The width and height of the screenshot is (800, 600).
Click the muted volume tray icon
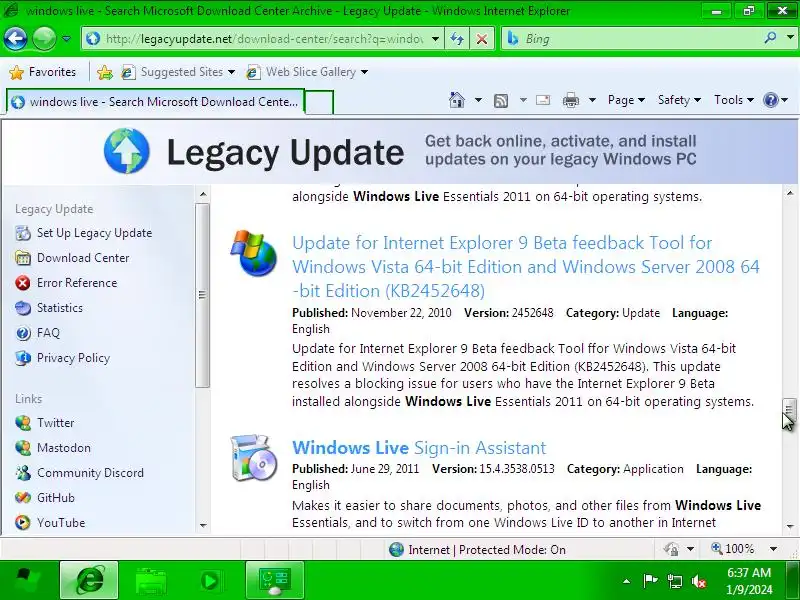point(699,581)
